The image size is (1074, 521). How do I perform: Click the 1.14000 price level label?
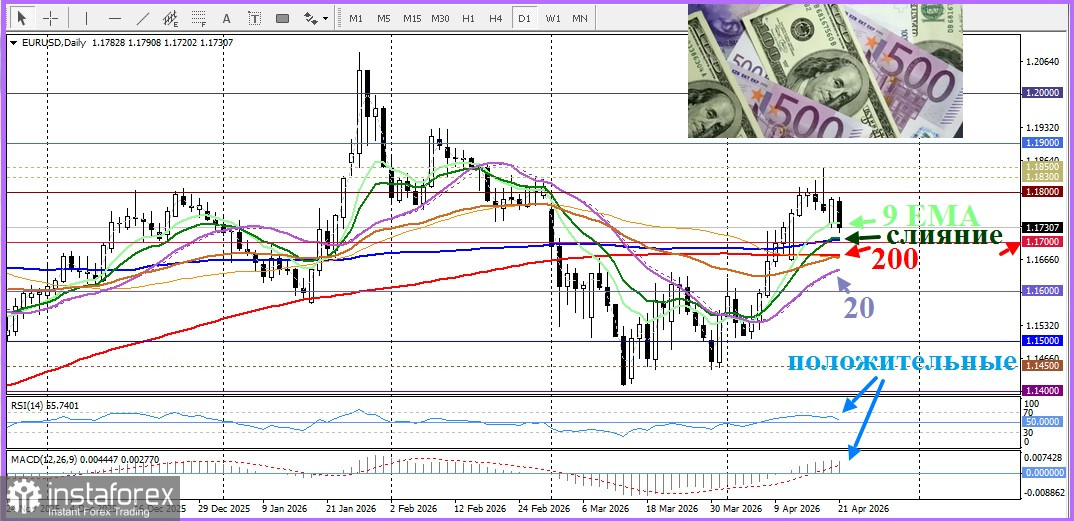pyautogui.click(x=1043, y=390)
